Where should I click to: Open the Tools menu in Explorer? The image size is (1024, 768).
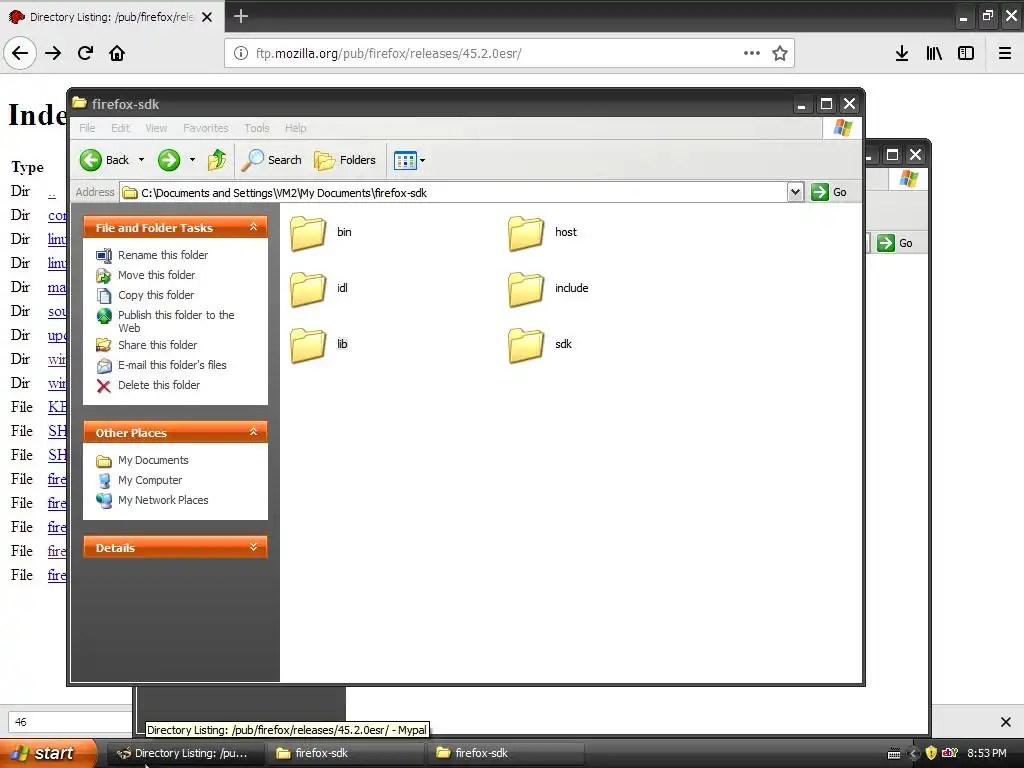pos(257,128)
